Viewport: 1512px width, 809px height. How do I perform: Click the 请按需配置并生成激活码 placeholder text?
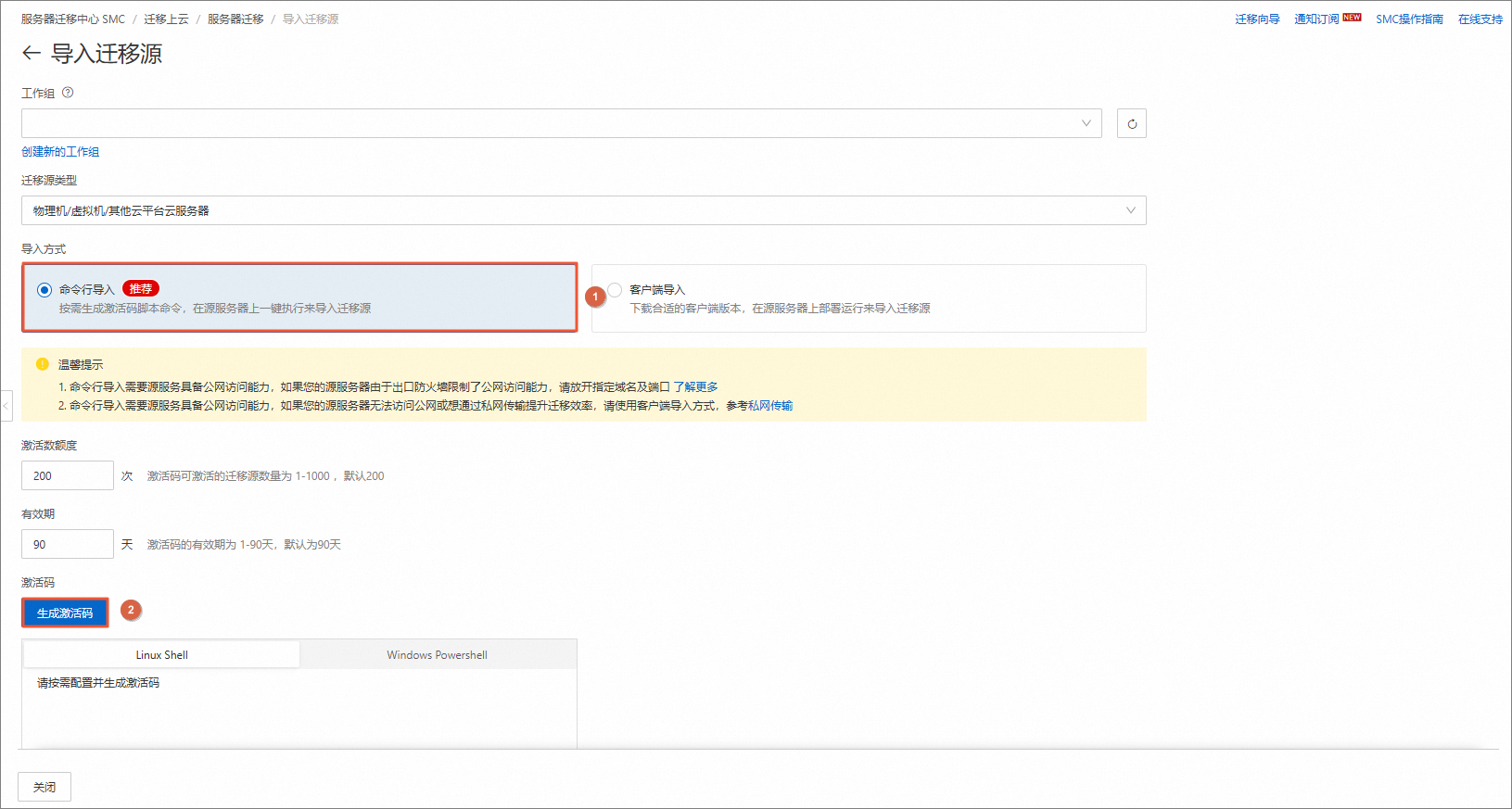point(98,683)
